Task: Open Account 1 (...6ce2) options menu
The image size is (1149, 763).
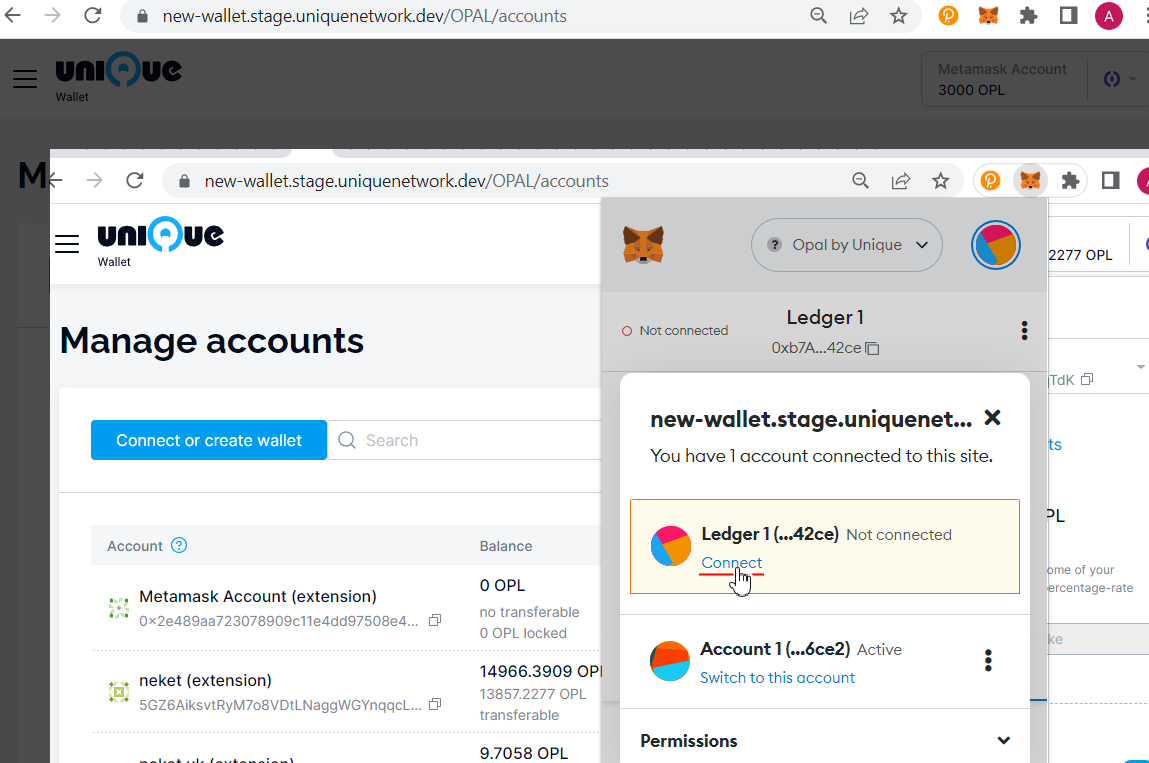Action: pyautogui.click(x=989, y=660)
